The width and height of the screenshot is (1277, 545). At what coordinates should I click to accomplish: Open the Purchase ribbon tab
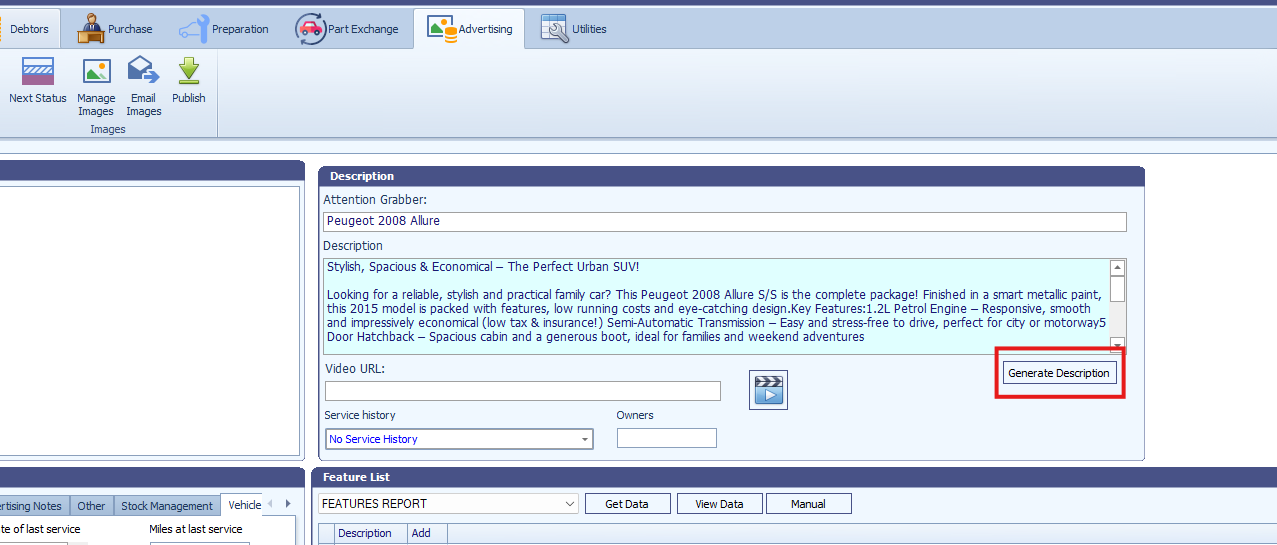coord(115,29)
